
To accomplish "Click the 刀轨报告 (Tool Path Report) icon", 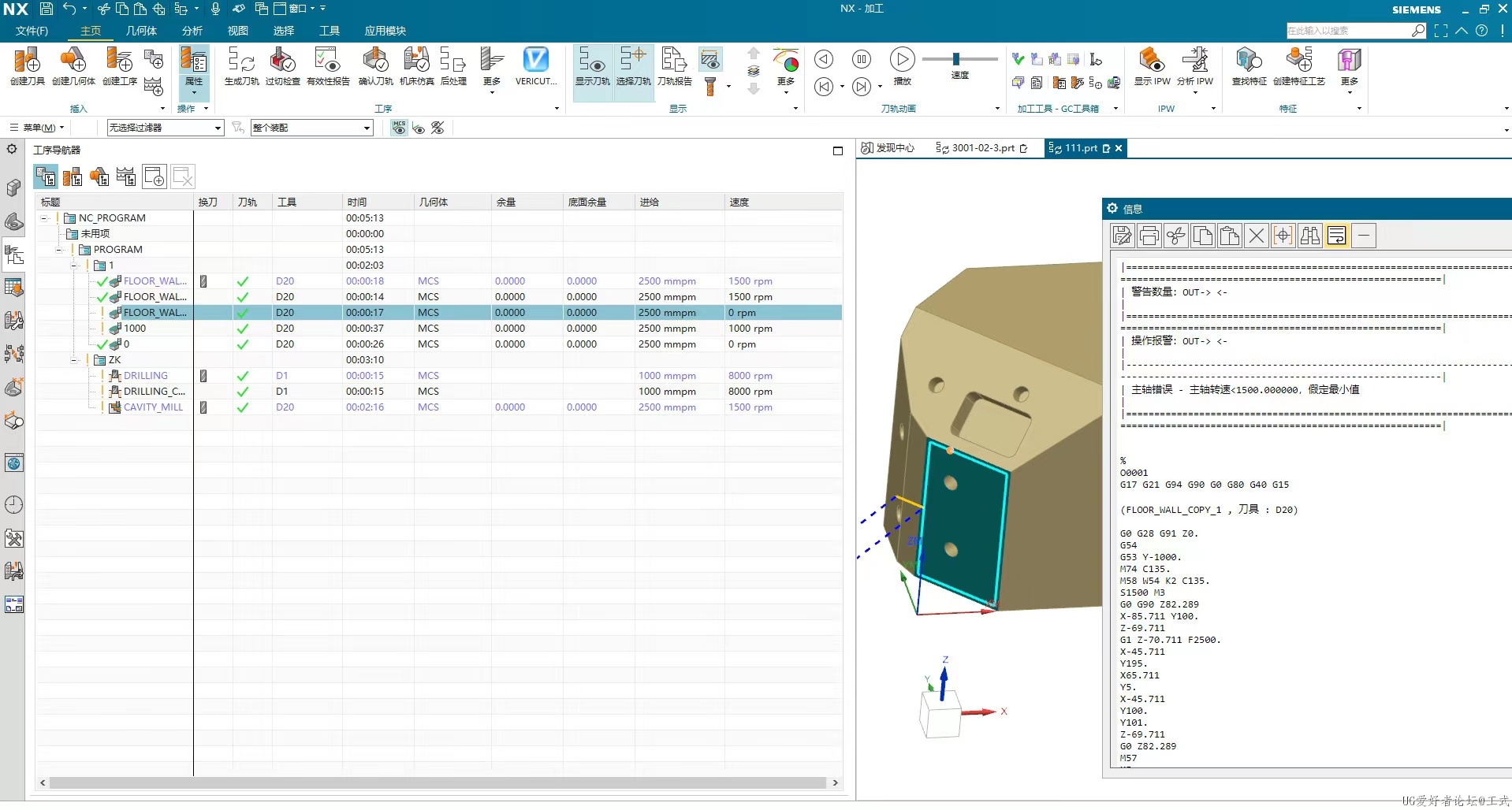I will (x=674, y=66).
